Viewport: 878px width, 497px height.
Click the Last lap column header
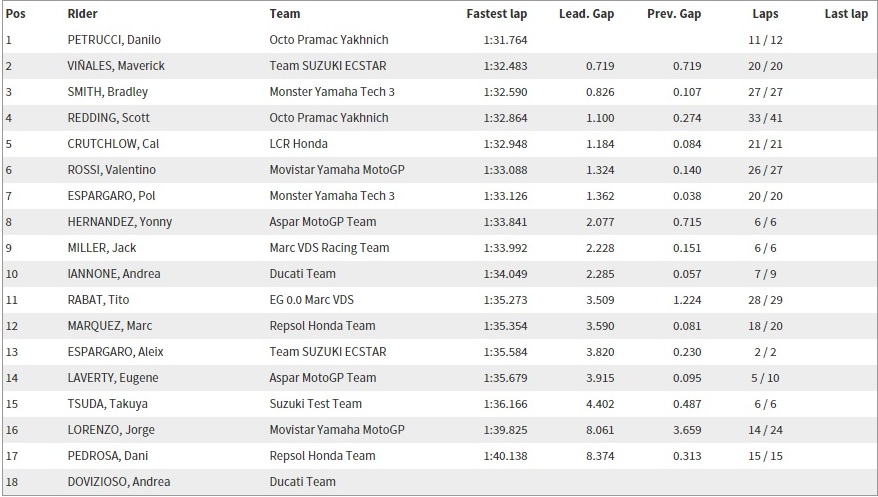(846, 14)
